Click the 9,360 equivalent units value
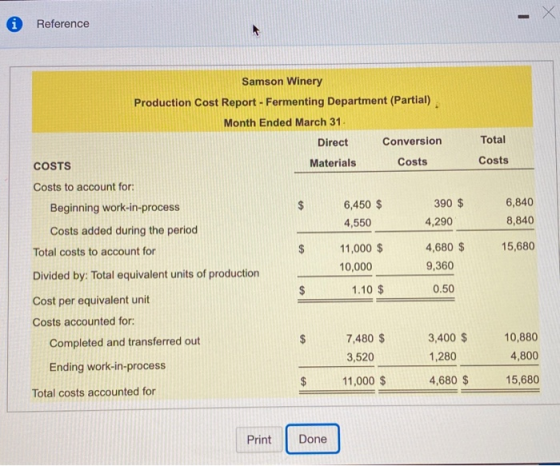This screenshot has width=560, height=466. pos(440,266)
